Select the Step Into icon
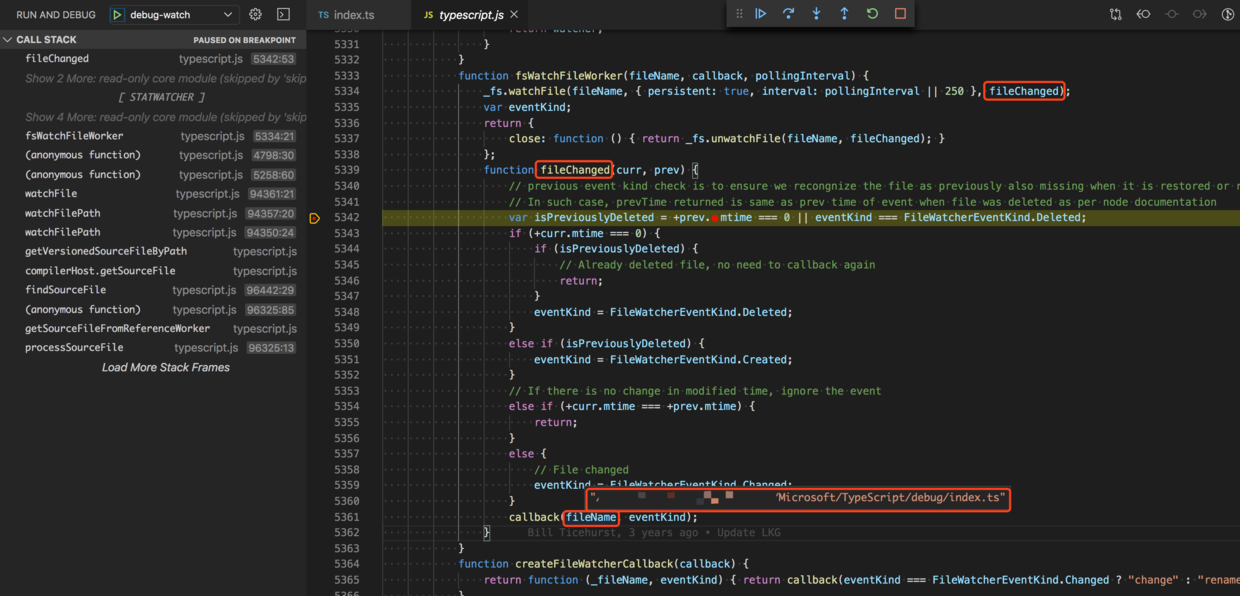The width and height of the screenshot is (1240, 596). (x=817, y=13)
